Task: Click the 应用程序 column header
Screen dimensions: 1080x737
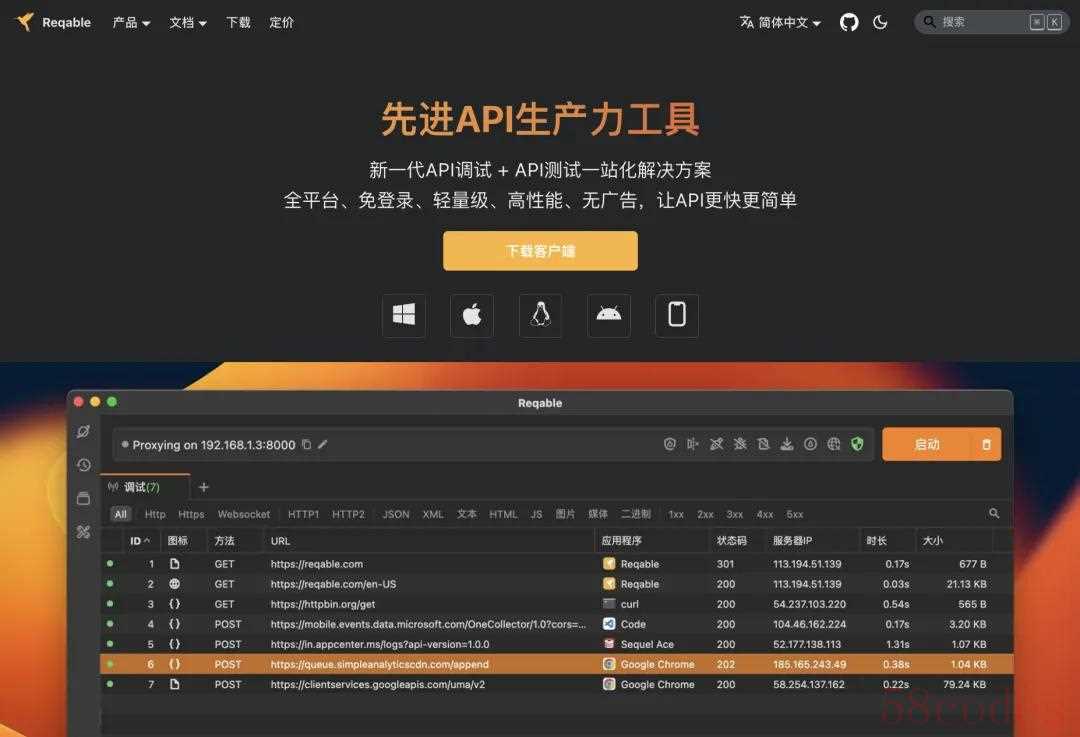Action: [621, 541]
